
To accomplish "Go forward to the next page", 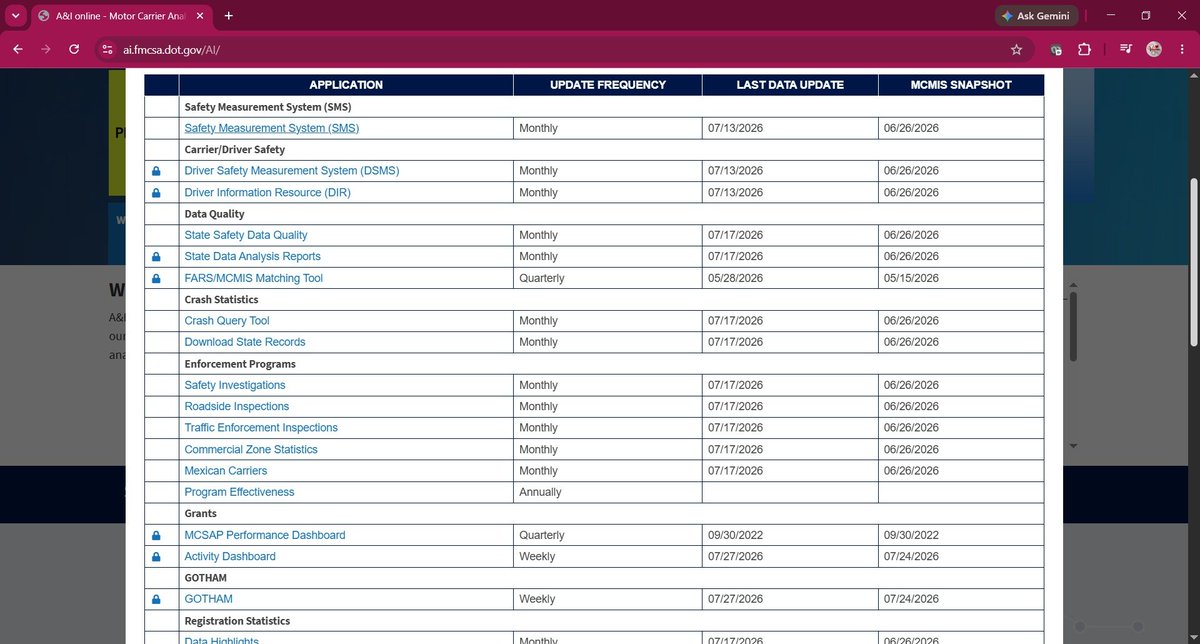I will click(x=46, y=49).
